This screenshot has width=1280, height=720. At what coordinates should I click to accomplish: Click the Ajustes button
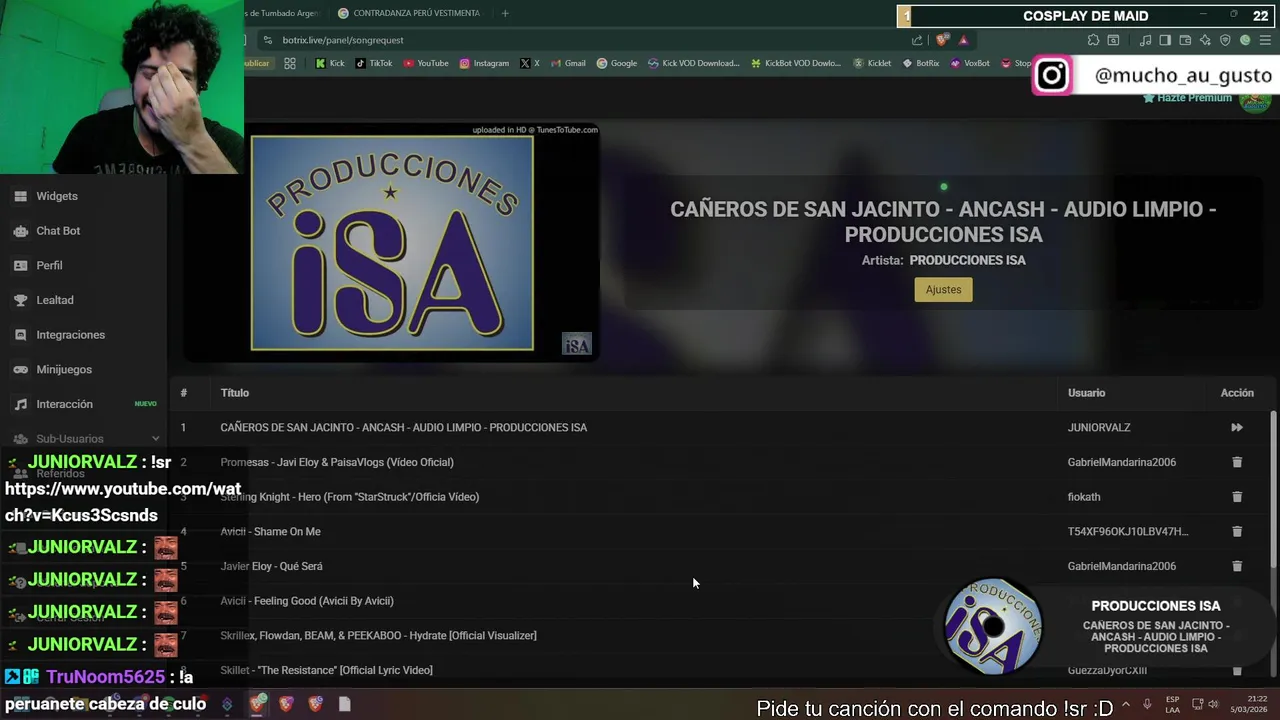[x=943, y=289]
